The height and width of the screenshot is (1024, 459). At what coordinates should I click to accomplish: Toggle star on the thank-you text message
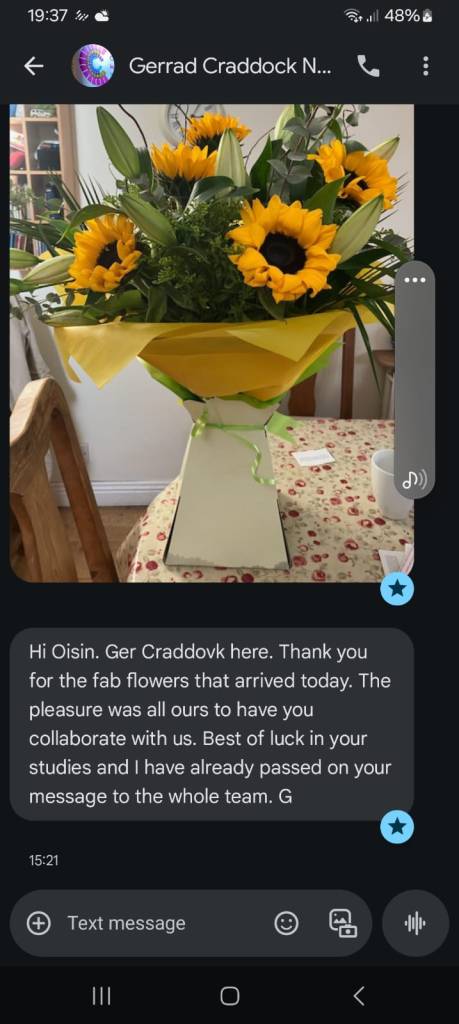[397, 827]
